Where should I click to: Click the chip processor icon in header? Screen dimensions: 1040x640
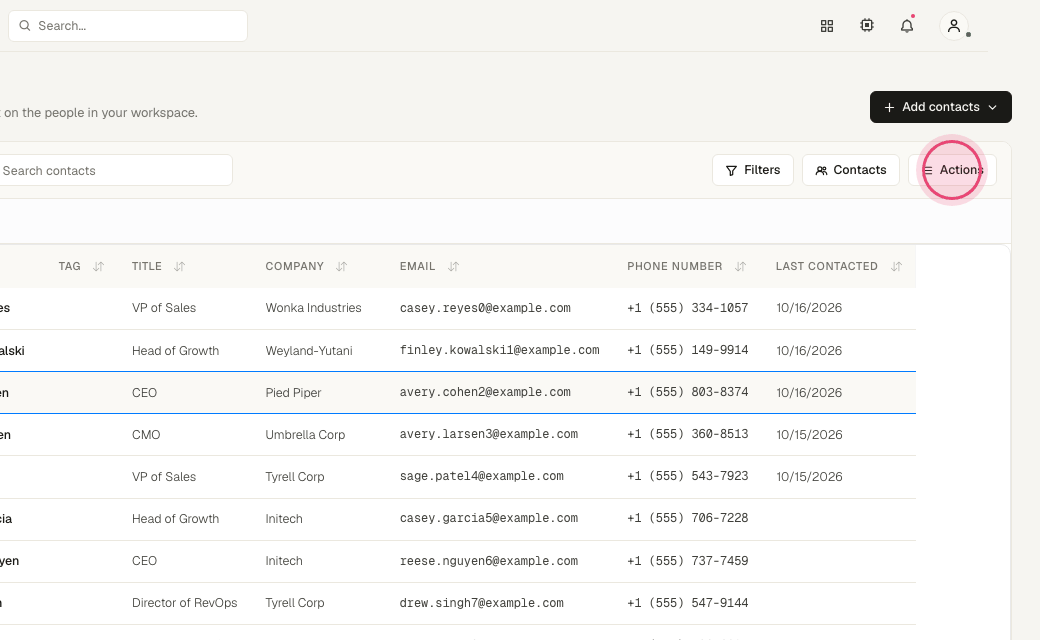(x=867, y=25)
